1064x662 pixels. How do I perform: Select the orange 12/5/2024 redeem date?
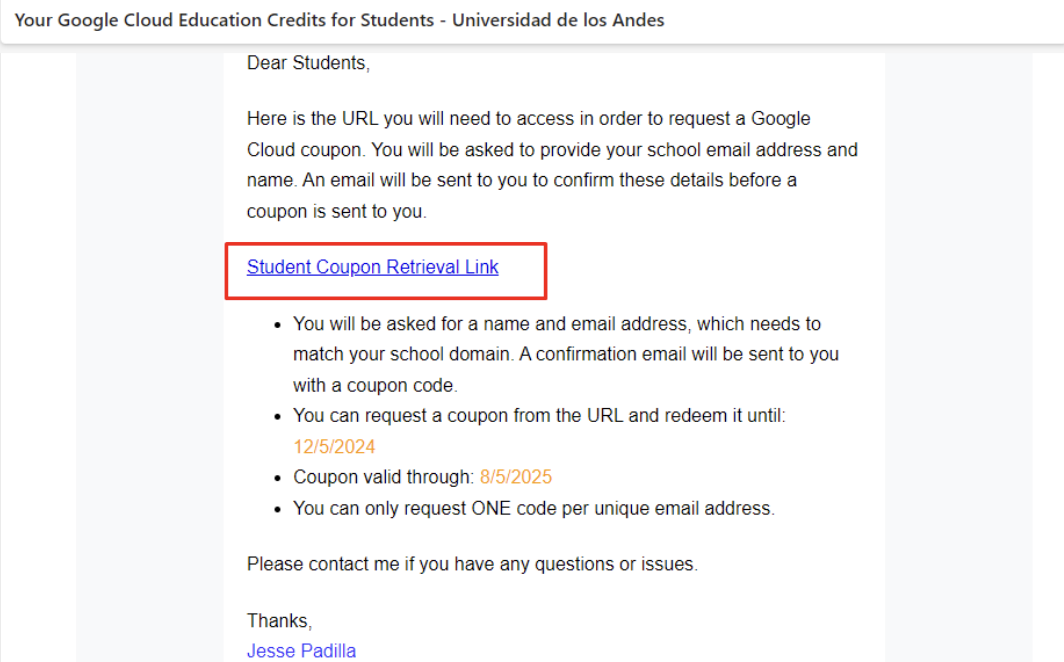coord(334,446)
